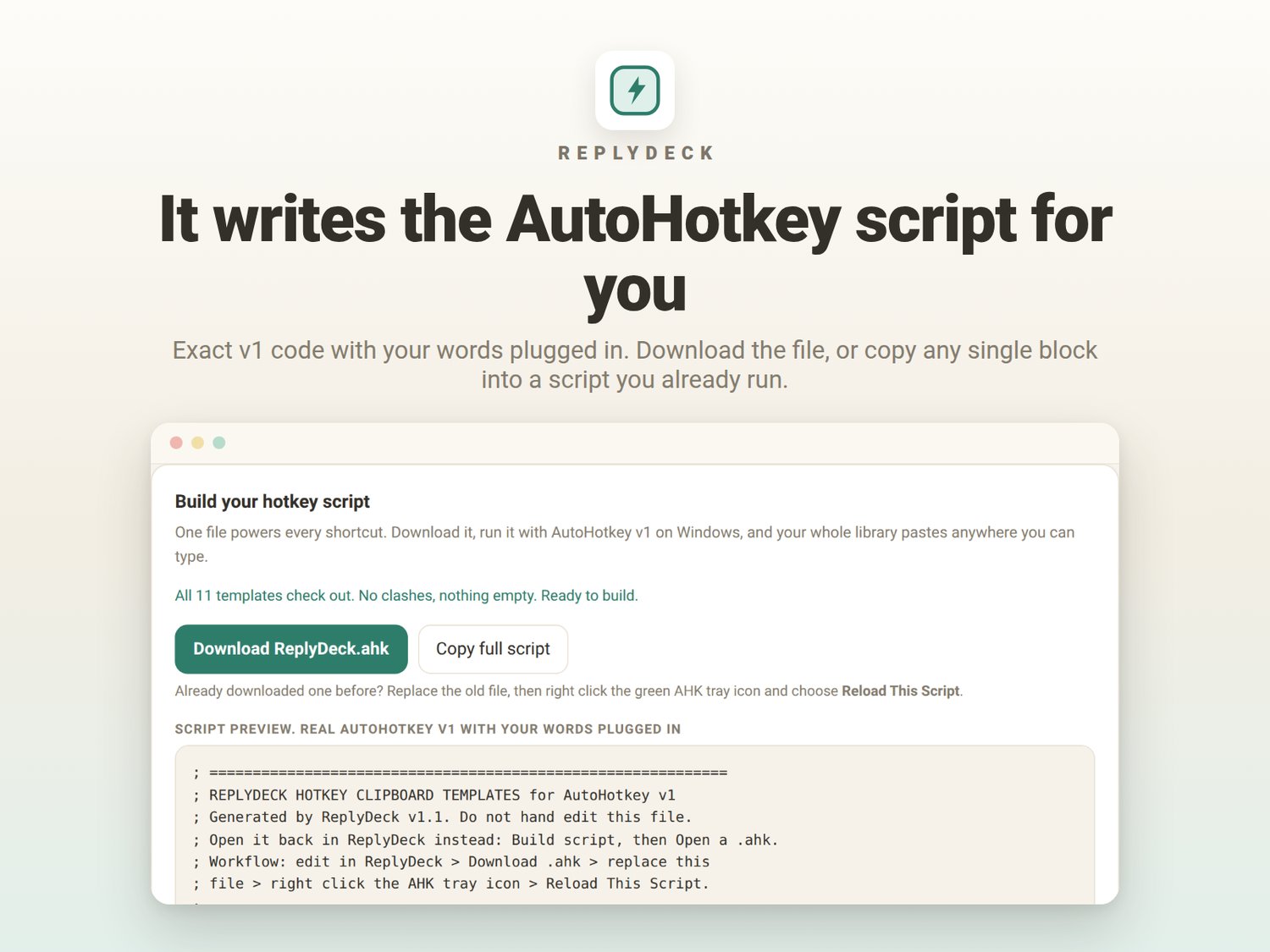Click the code line starting "Workflow: edit in ReplyDeck"

(451, 862)
